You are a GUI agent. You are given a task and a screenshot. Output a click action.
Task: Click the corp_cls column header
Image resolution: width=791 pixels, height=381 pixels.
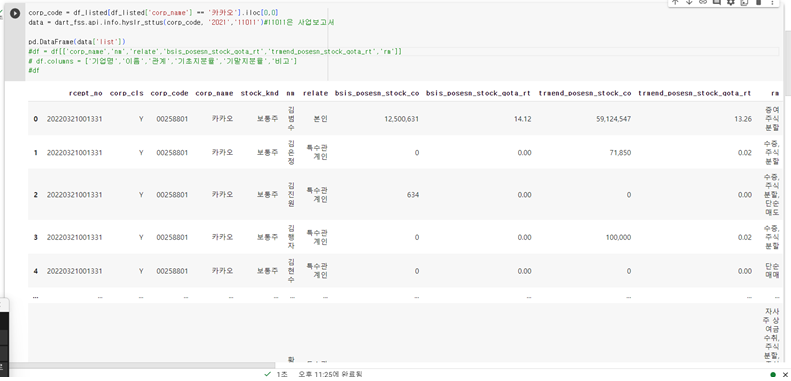(x=127, y=93)
